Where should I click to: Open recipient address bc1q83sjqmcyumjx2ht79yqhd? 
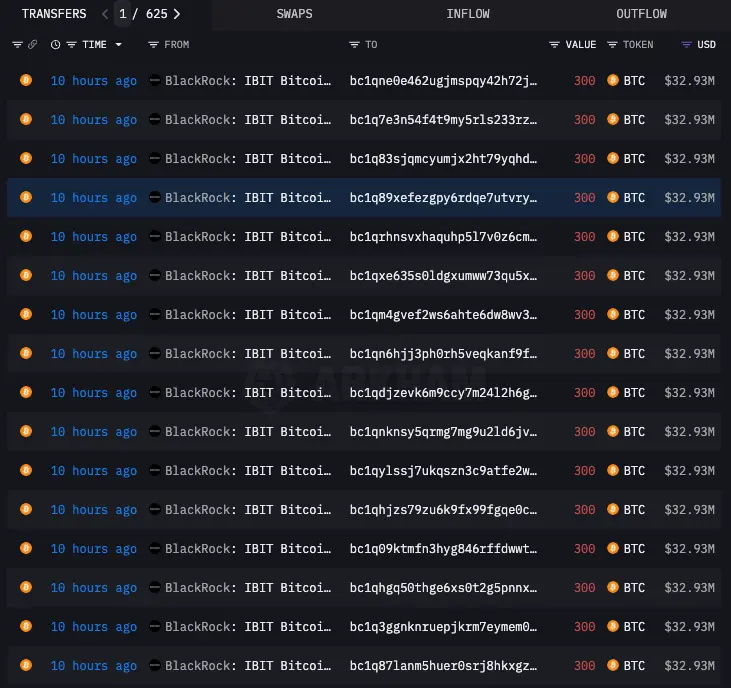443,159
